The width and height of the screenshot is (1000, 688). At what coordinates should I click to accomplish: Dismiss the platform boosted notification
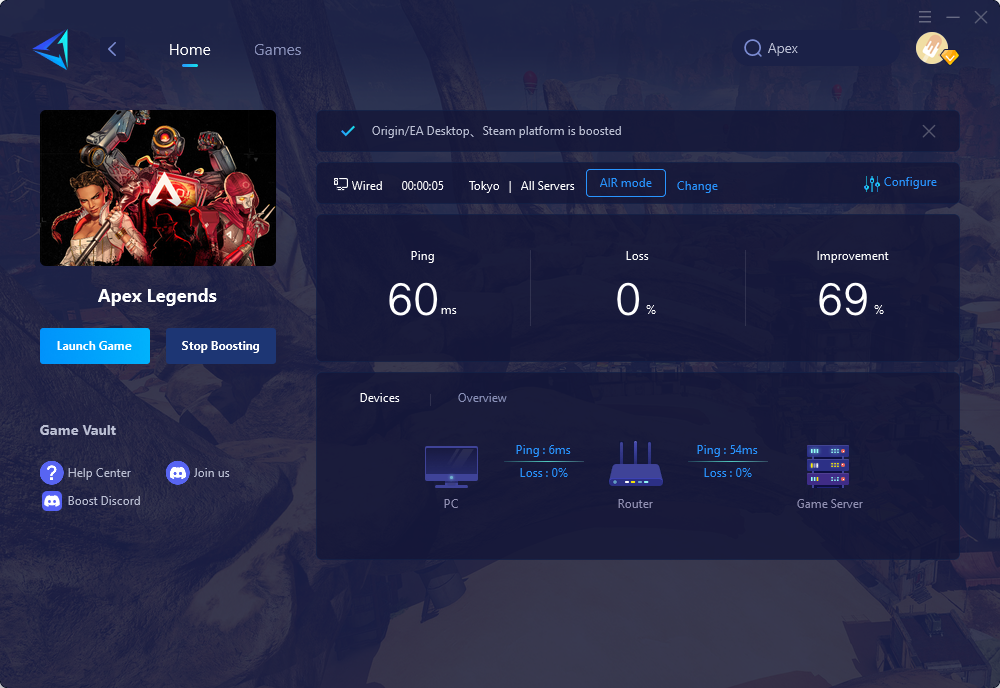pos(929,131)
